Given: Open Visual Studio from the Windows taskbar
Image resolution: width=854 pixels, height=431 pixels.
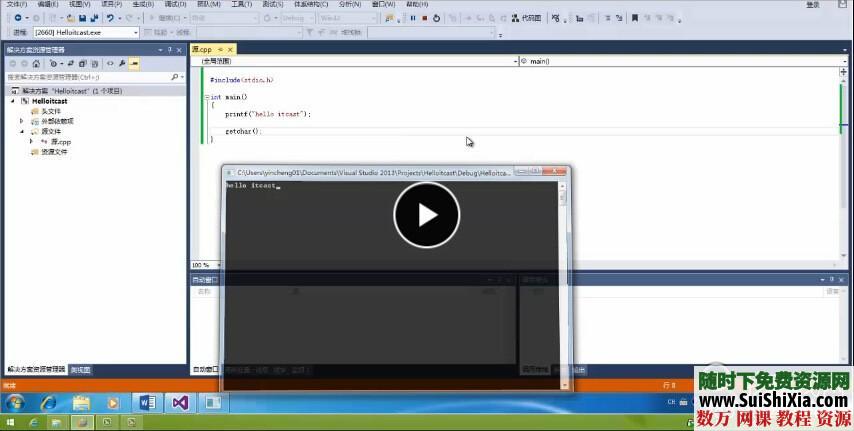Looking at the screenshot, I should click(x=180, y=402).
